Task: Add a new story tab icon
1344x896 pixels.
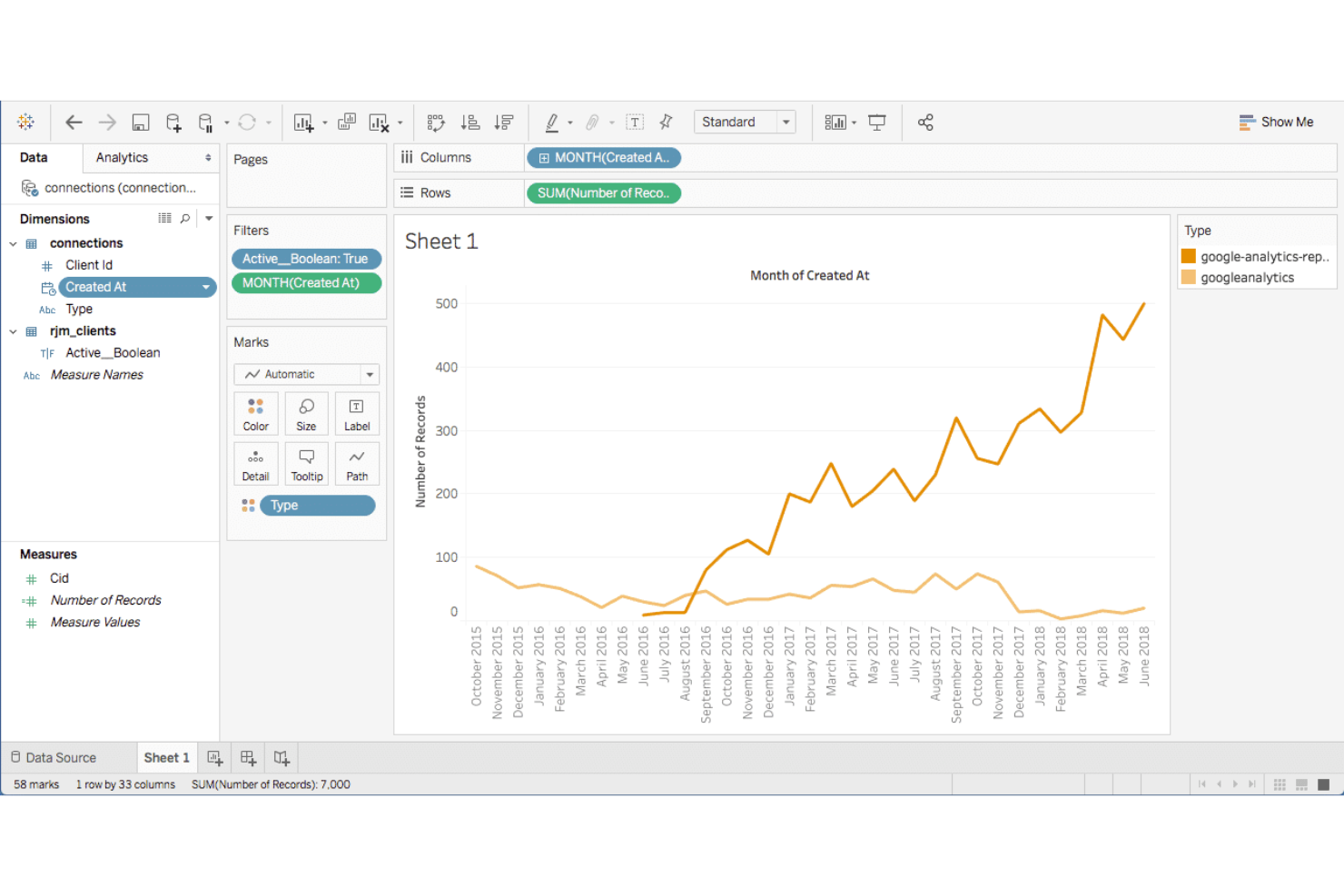Action: [282, 757]
